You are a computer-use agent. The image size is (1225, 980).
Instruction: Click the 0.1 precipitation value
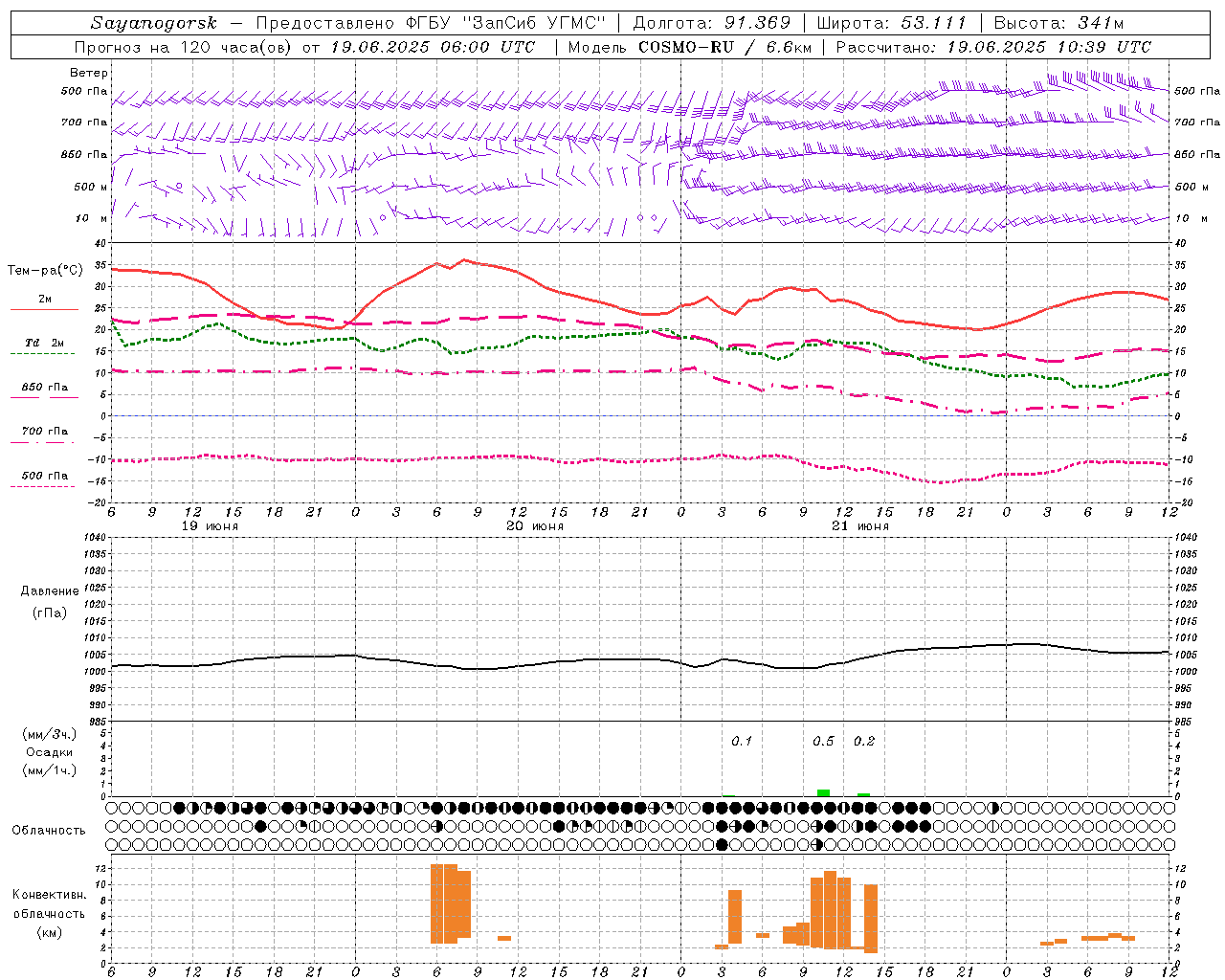[742, 741]
